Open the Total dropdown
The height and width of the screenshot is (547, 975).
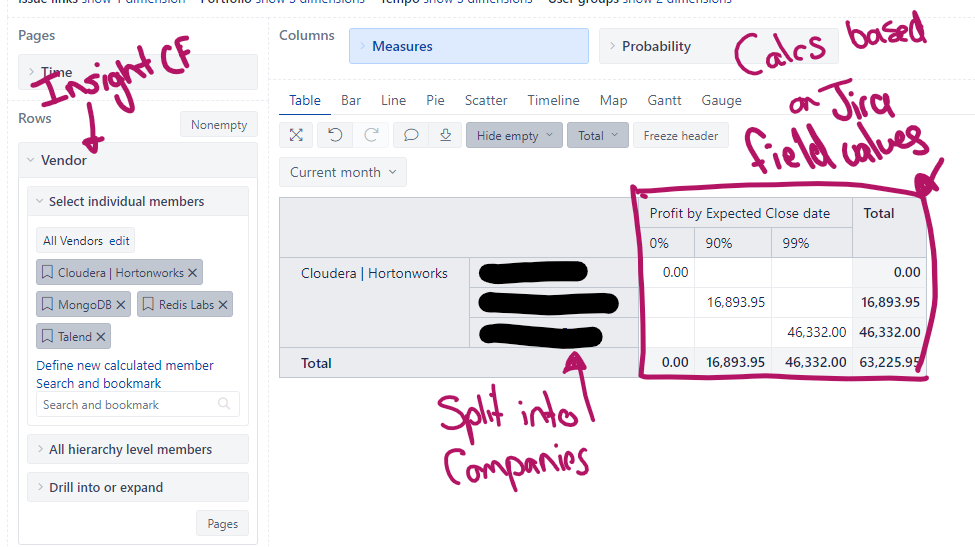(x=598, y=136)
